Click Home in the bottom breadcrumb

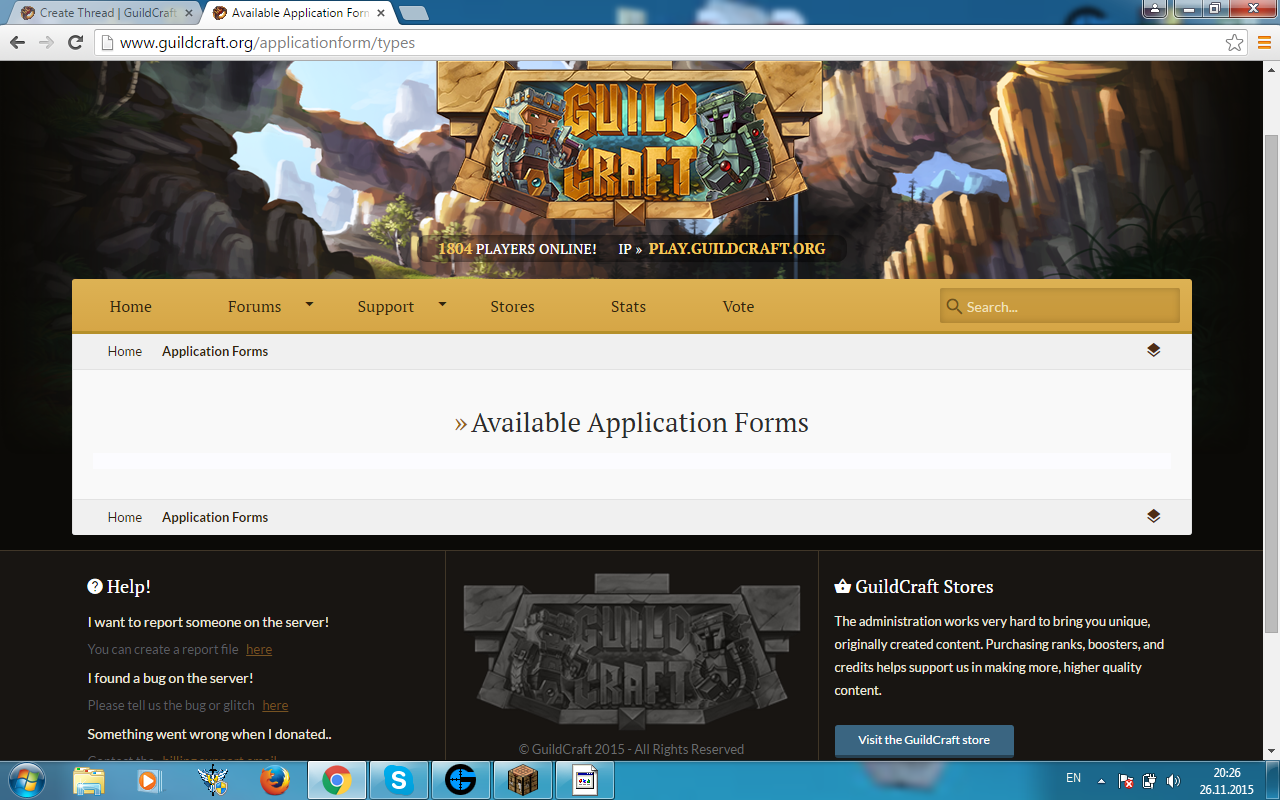(125, 517)
